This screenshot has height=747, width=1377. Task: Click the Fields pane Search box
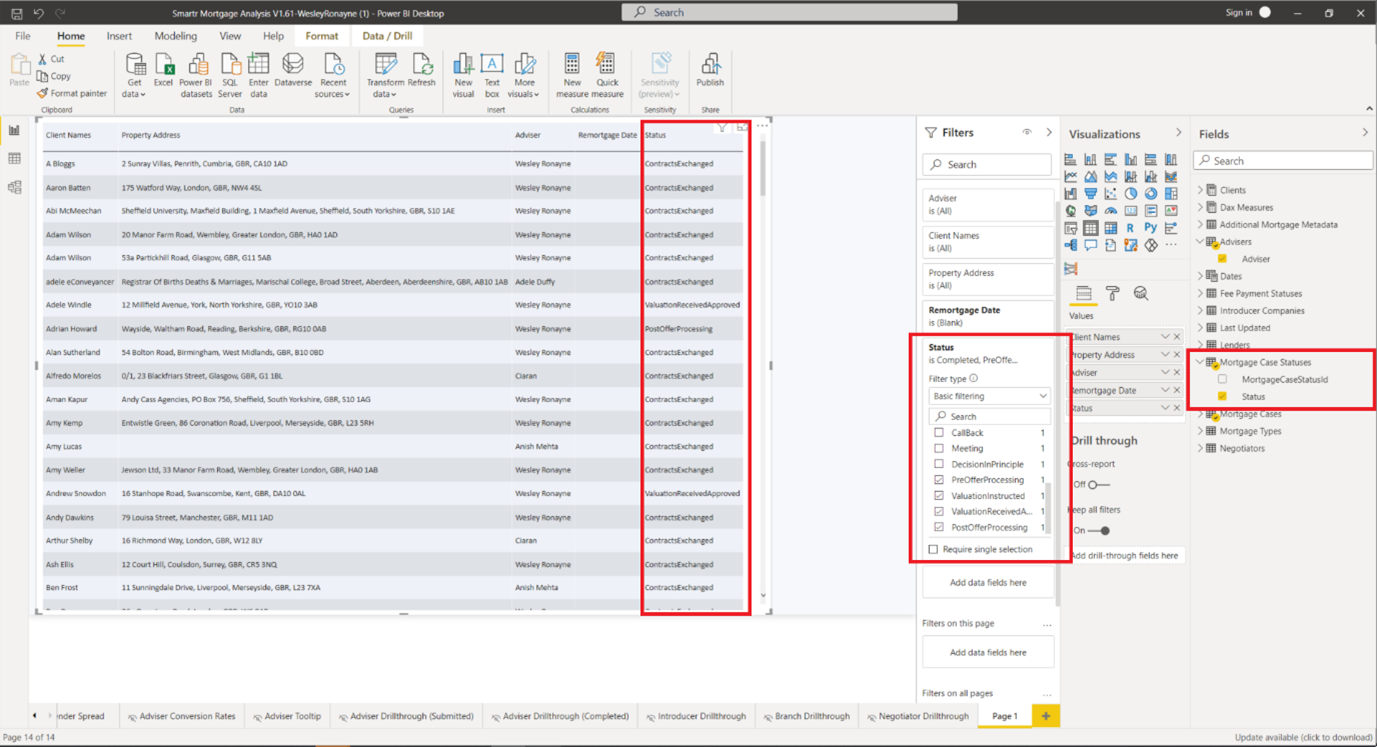(x=1284, y=160)
